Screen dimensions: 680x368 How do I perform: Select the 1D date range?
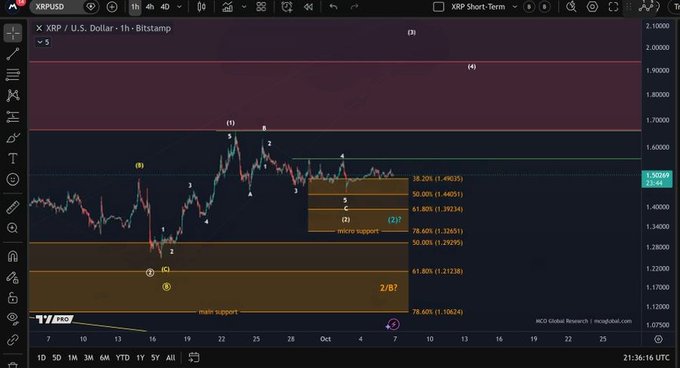pyautogui.click(x=41, y=358)
